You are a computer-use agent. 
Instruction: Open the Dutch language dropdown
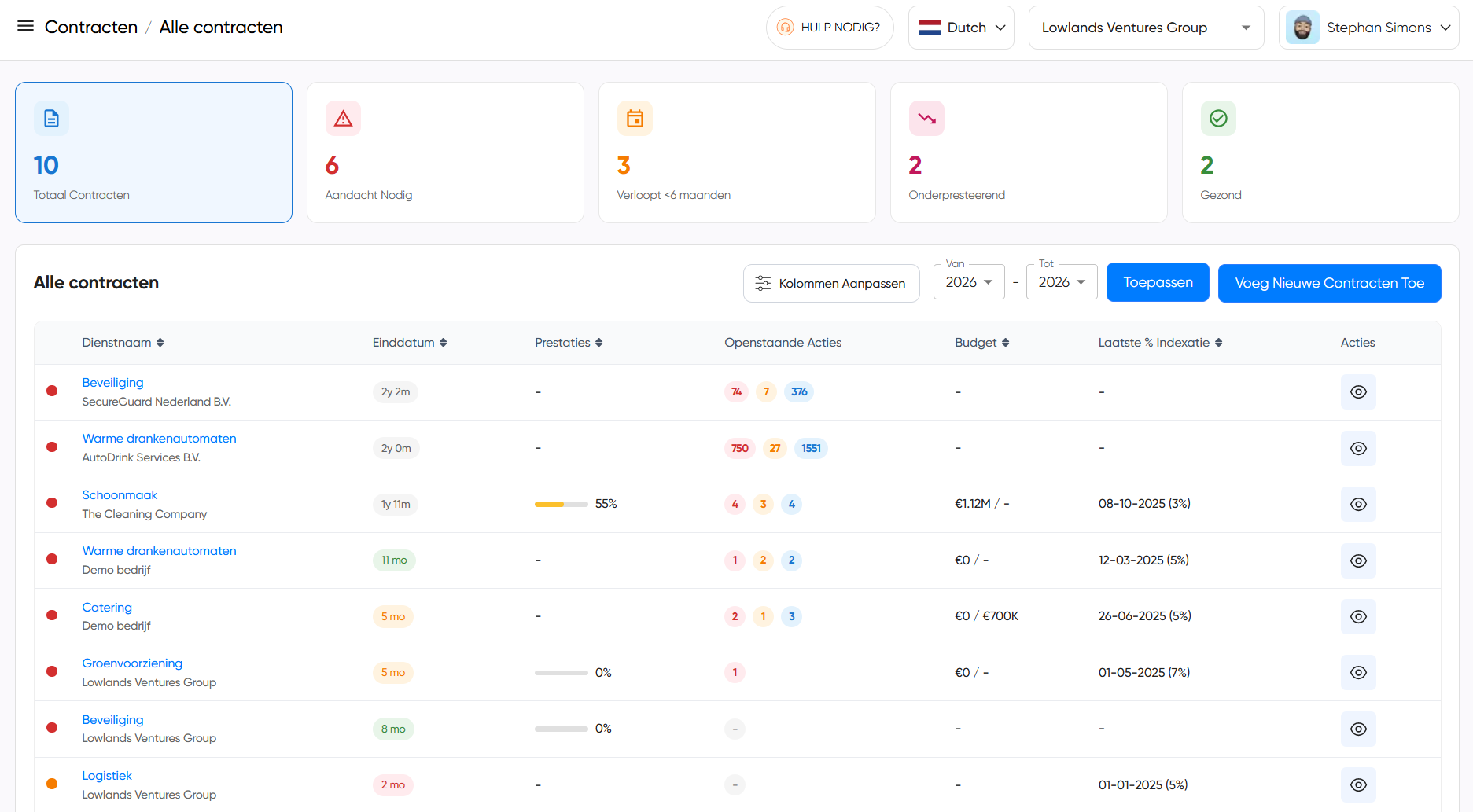(x=961, y=28)
